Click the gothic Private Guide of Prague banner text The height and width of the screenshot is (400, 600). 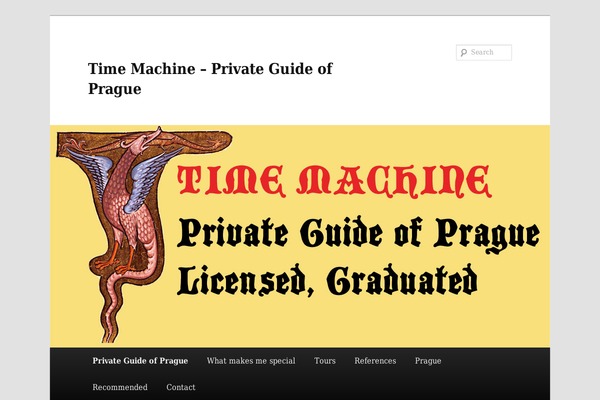point(357,233)
